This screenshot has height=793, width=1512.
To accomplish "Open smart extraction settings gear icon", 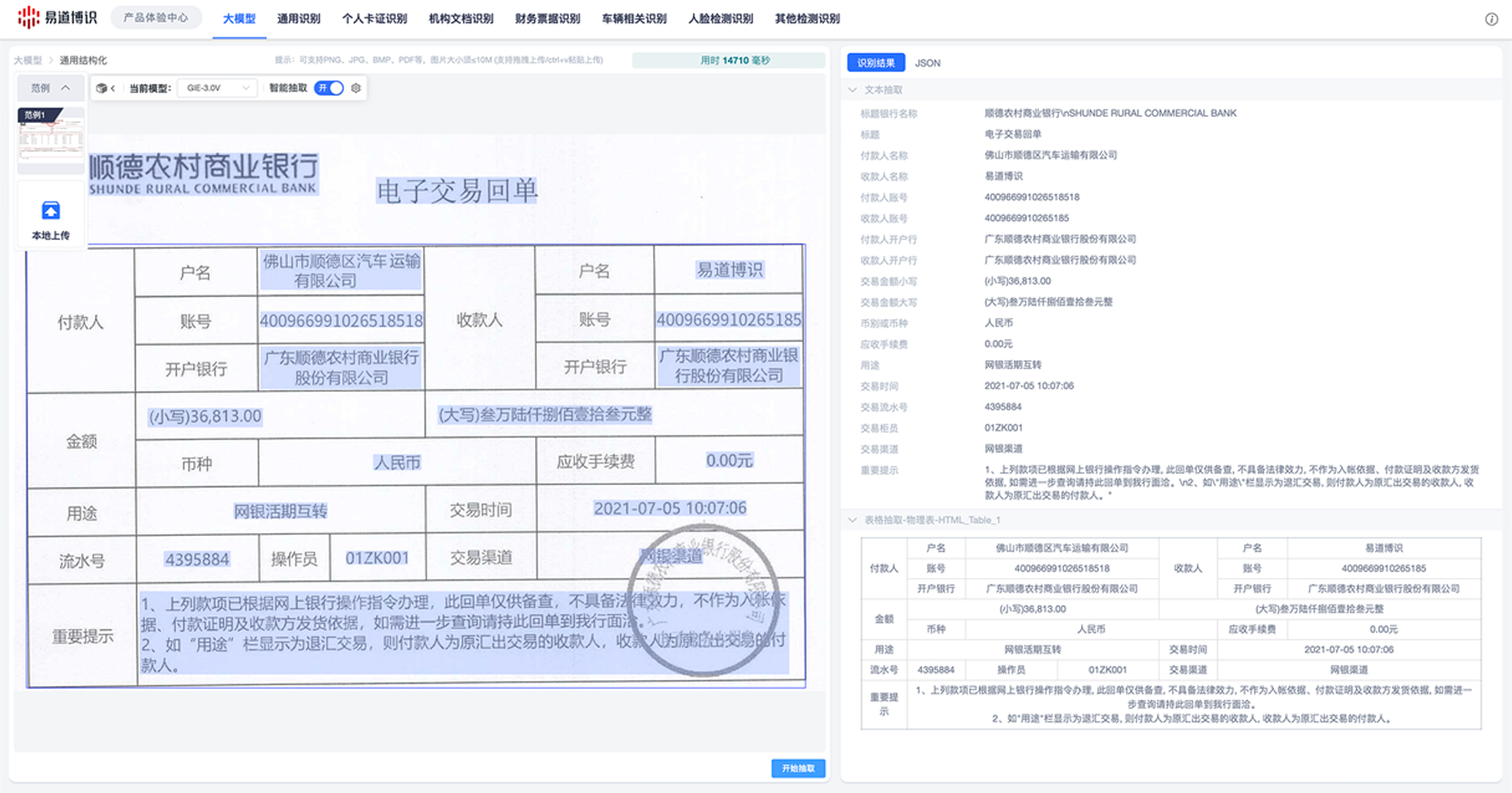I will [356, 88].
